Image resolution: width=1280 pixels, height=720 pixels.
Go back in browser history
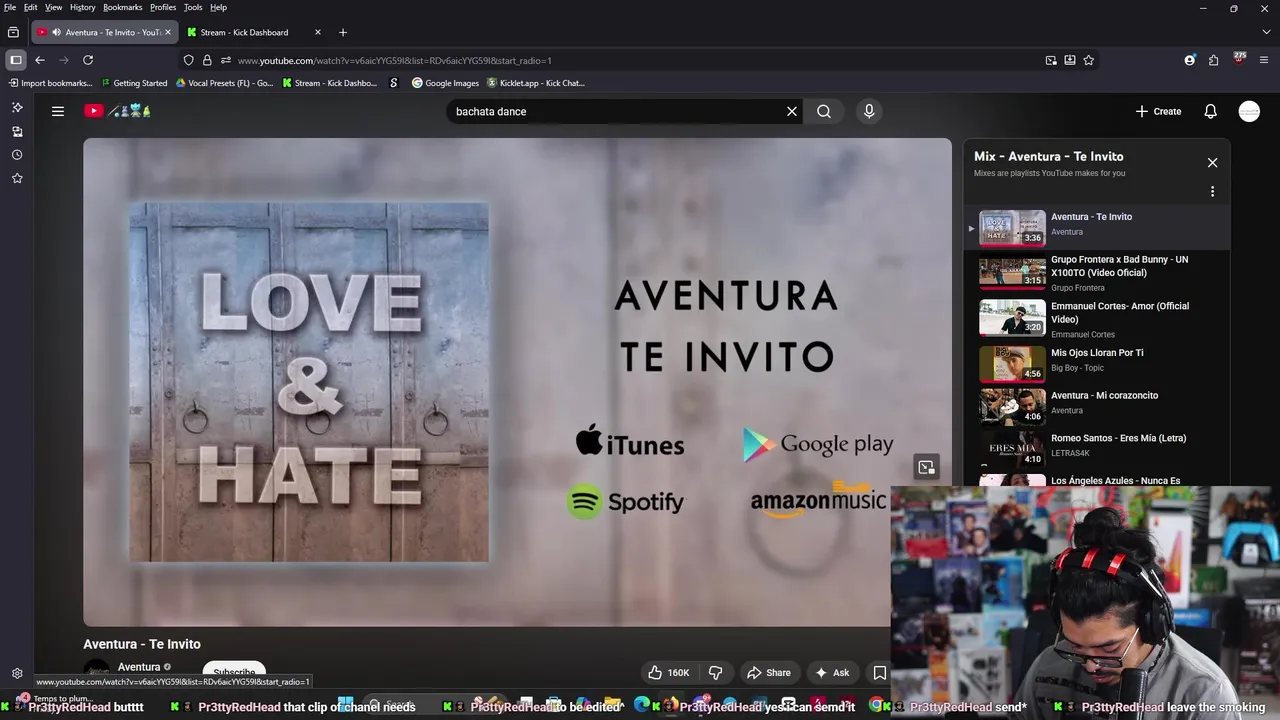point(40,60)
